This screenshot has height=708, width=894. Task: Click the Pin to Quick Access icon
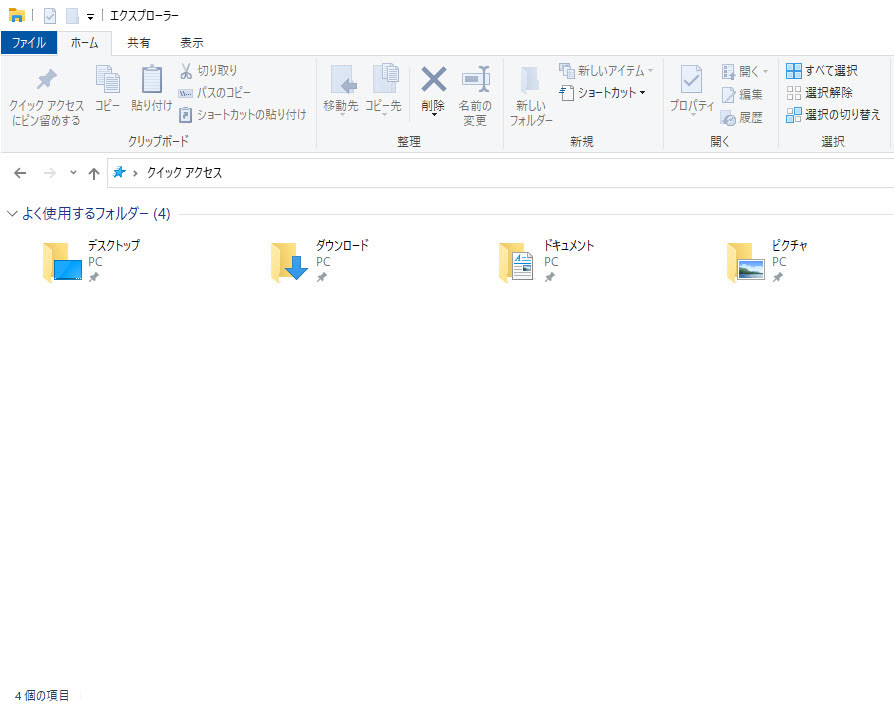coord(46,81)
